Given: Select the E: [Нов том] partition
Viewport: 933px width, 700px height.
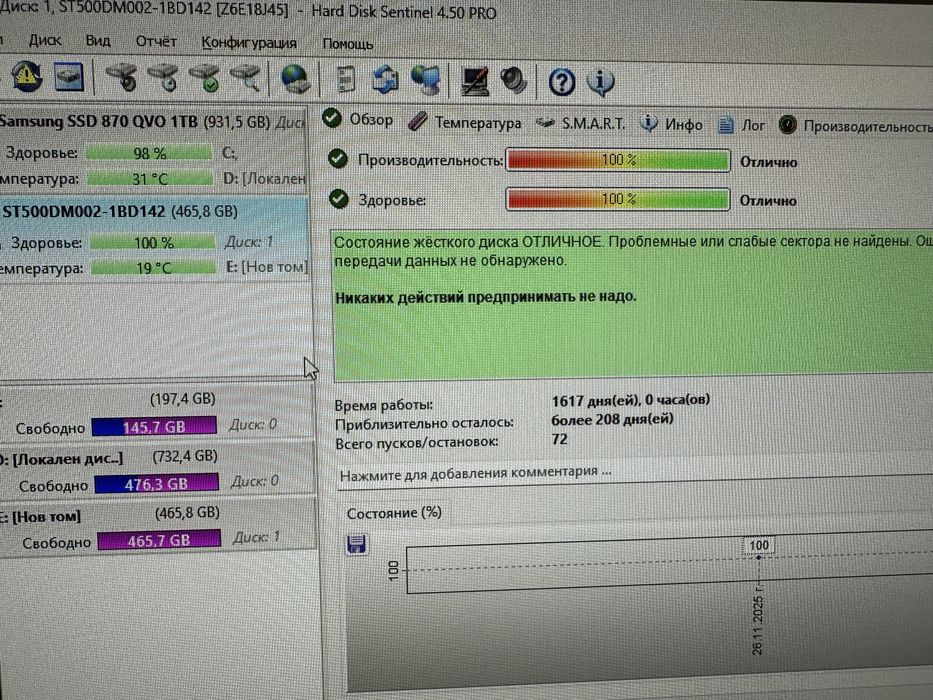Looking at the screenshot, I should tap(157, 527).
